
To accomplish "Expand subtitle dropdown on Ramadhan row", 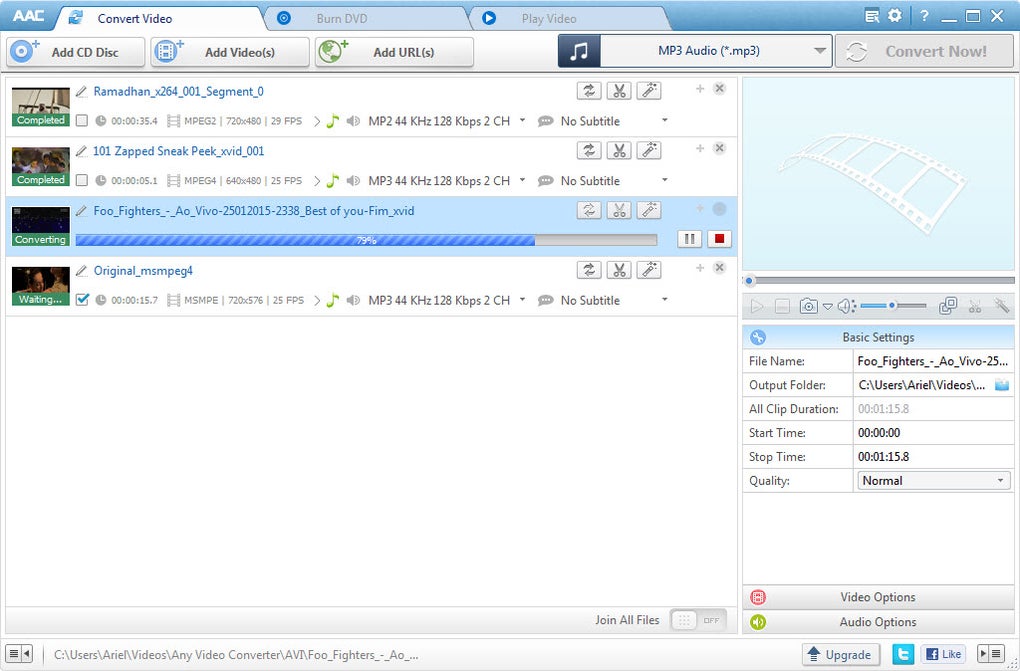I will click(x=664, y=120).
